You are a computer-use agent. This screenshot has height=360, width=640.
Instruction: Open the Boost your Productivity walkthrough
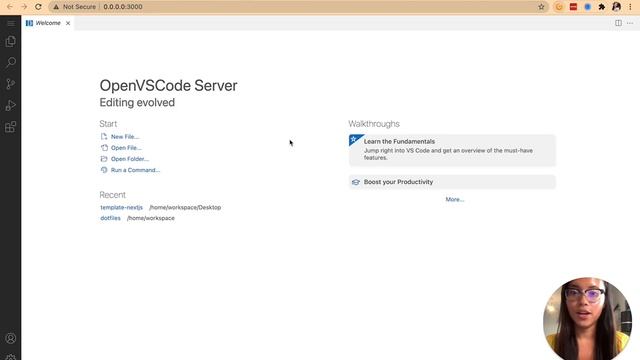click(x=452, y=182)
